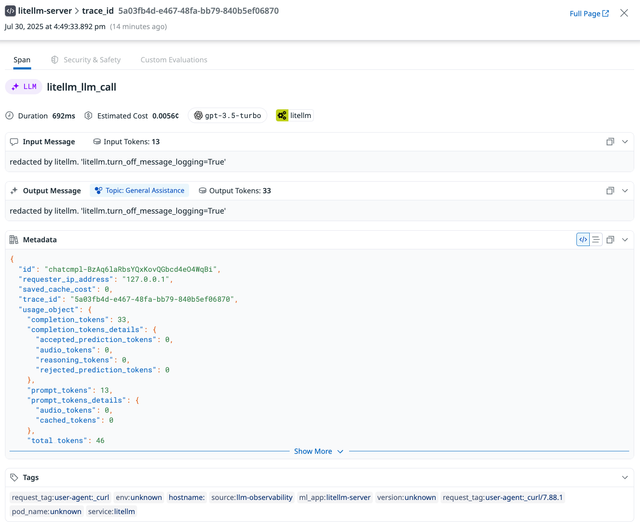The image size is (640, 522).
Task: Click the gpt-3.5-turbo model badge
Action: point(228,116)
